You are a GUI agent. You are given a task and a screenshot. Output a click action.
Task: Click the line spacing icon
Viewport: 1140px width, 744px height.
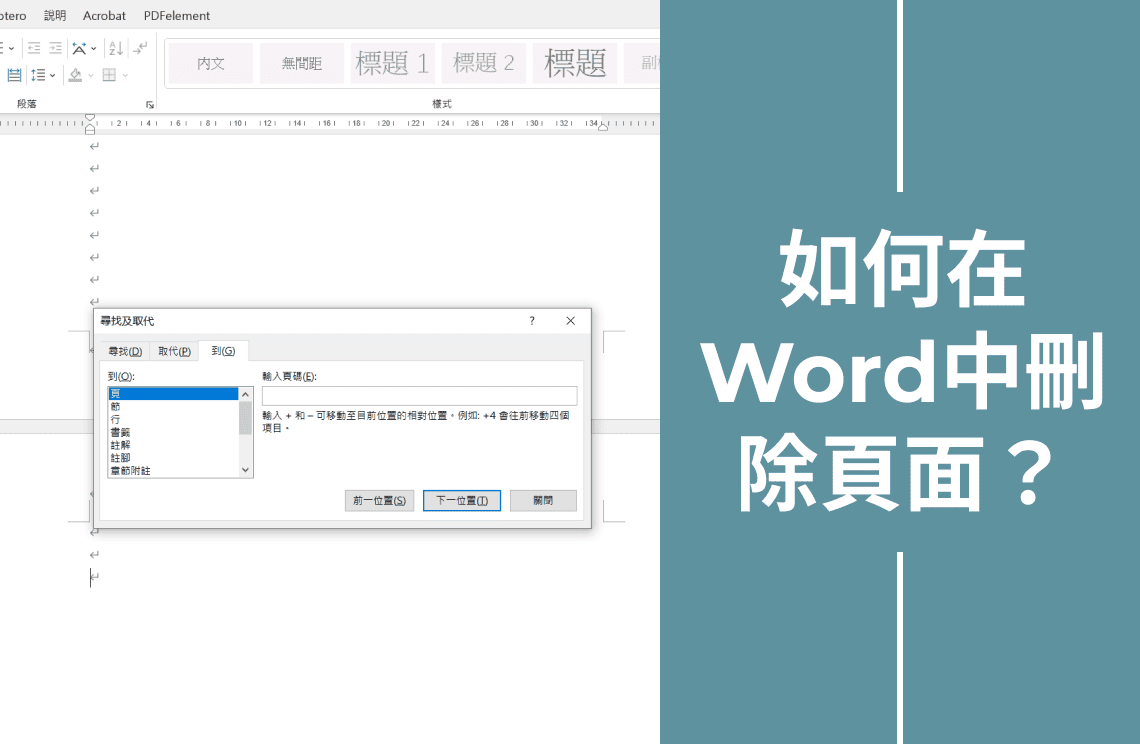click(38, 75)
